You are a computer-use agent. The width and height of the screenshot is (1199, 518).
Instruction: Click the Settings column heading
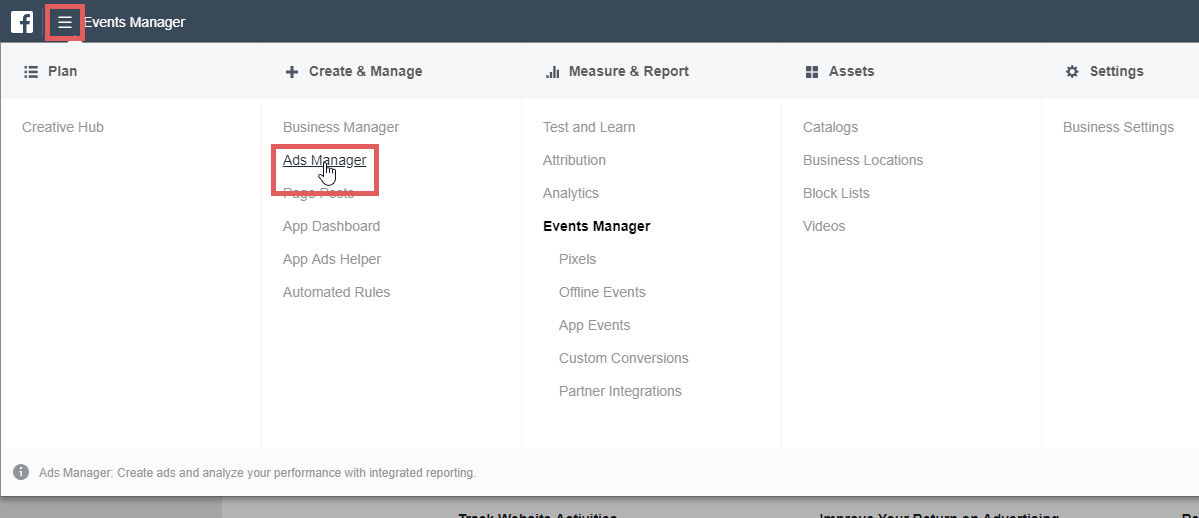(x=1116, y=71)
